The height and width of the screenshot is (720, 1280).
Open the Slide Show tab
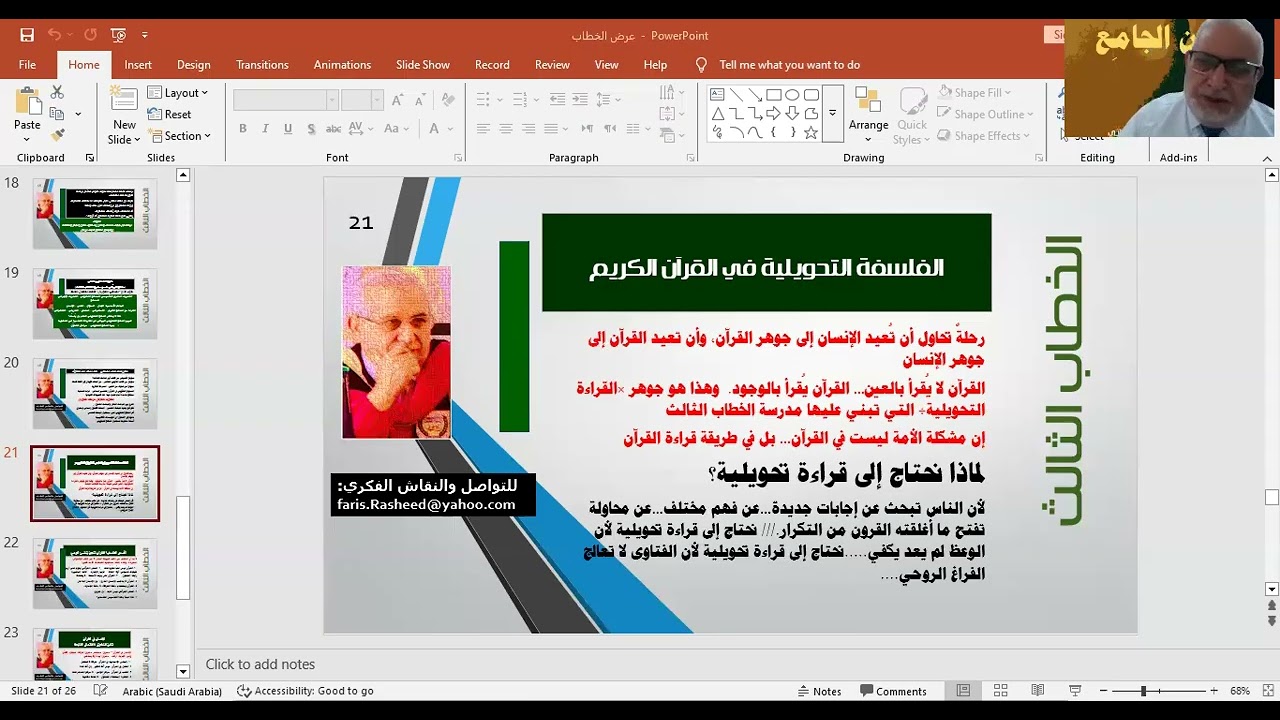click(x=423, y=64)
